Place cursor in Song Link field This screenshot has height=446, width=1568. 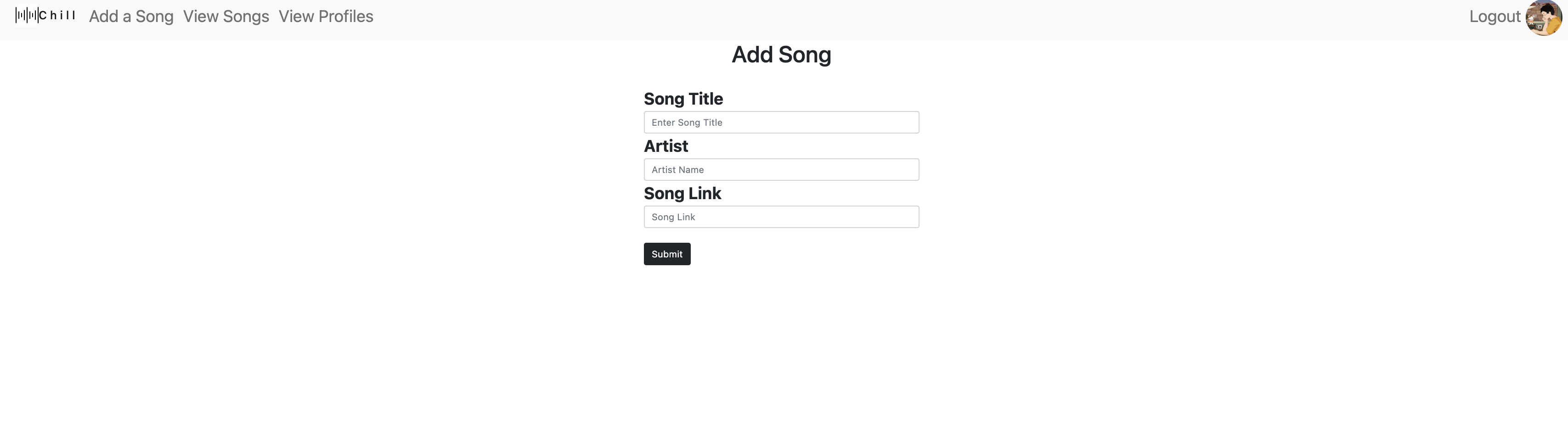click(x=782, y=217)
